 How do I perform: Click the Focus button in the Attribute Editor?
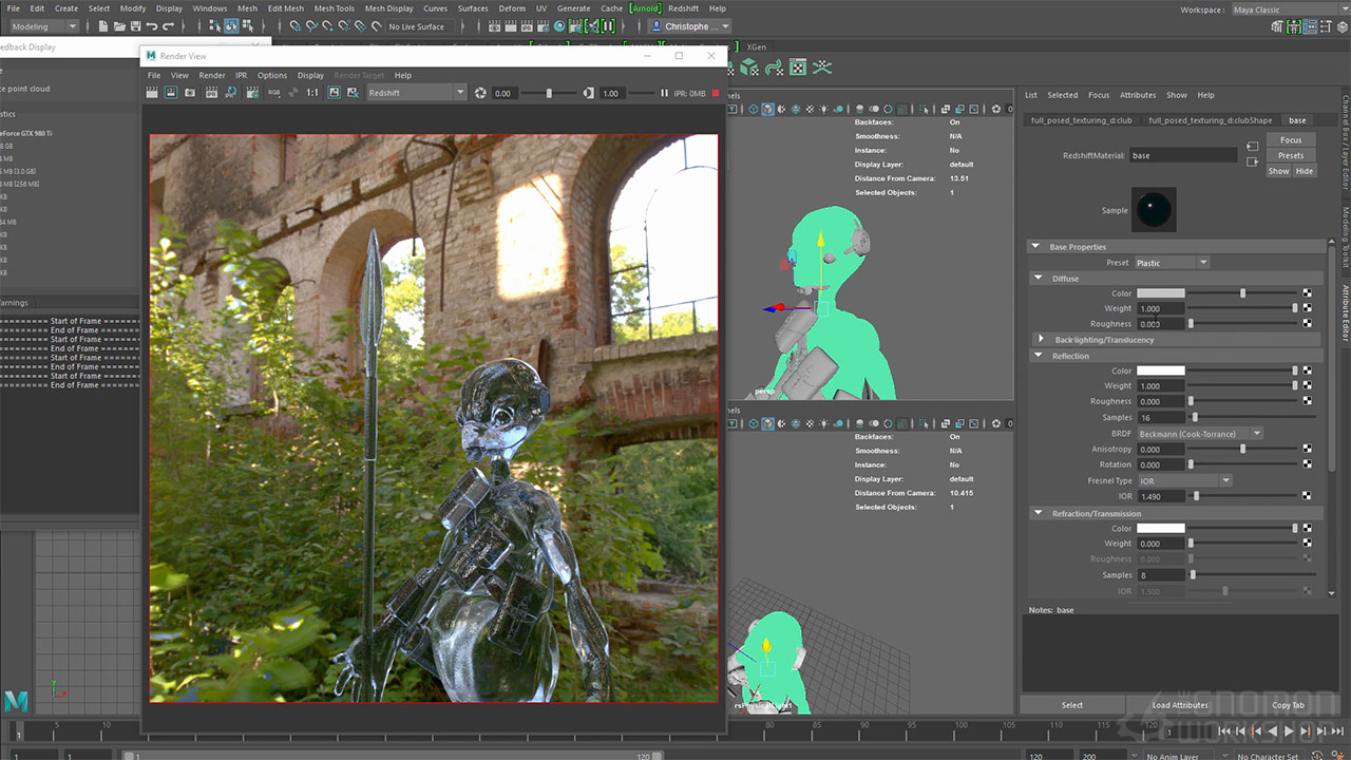tap(1290, 139)
